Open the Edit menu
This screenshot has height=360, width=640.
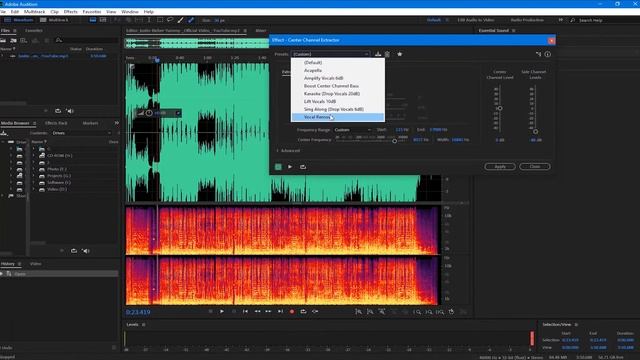(15, 12)
